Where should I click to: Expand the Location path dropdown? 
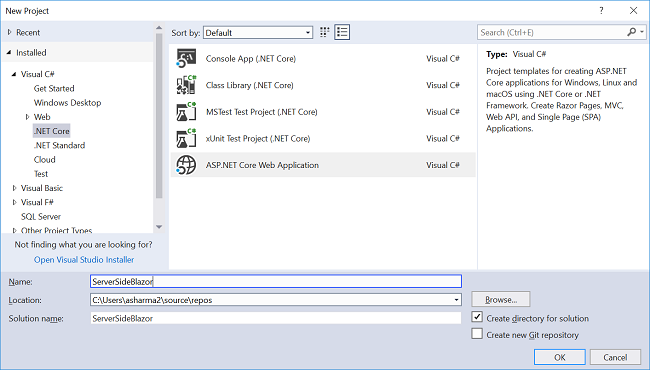pos(456,300)
